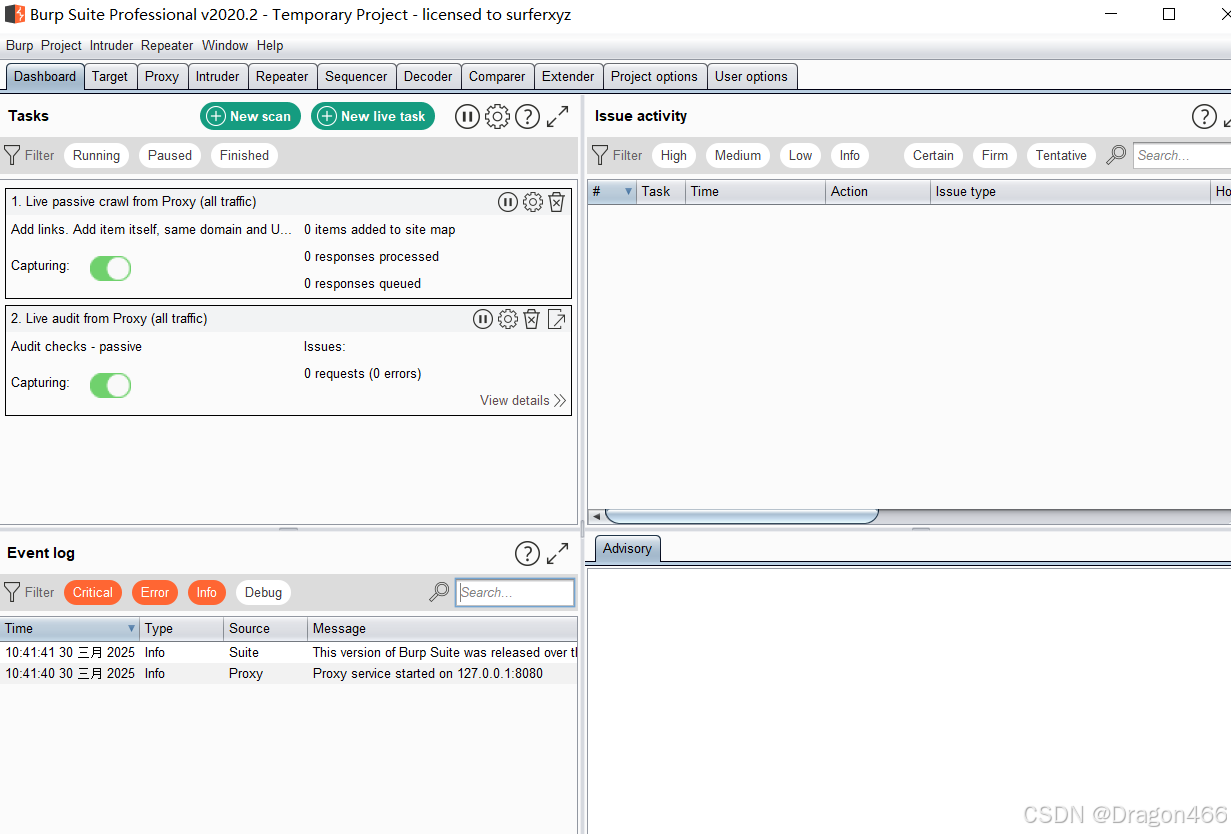This screenshot has width=1231, height=834.
Task: Click left arrow of Issue activity scrollbar
Action: 596,516
